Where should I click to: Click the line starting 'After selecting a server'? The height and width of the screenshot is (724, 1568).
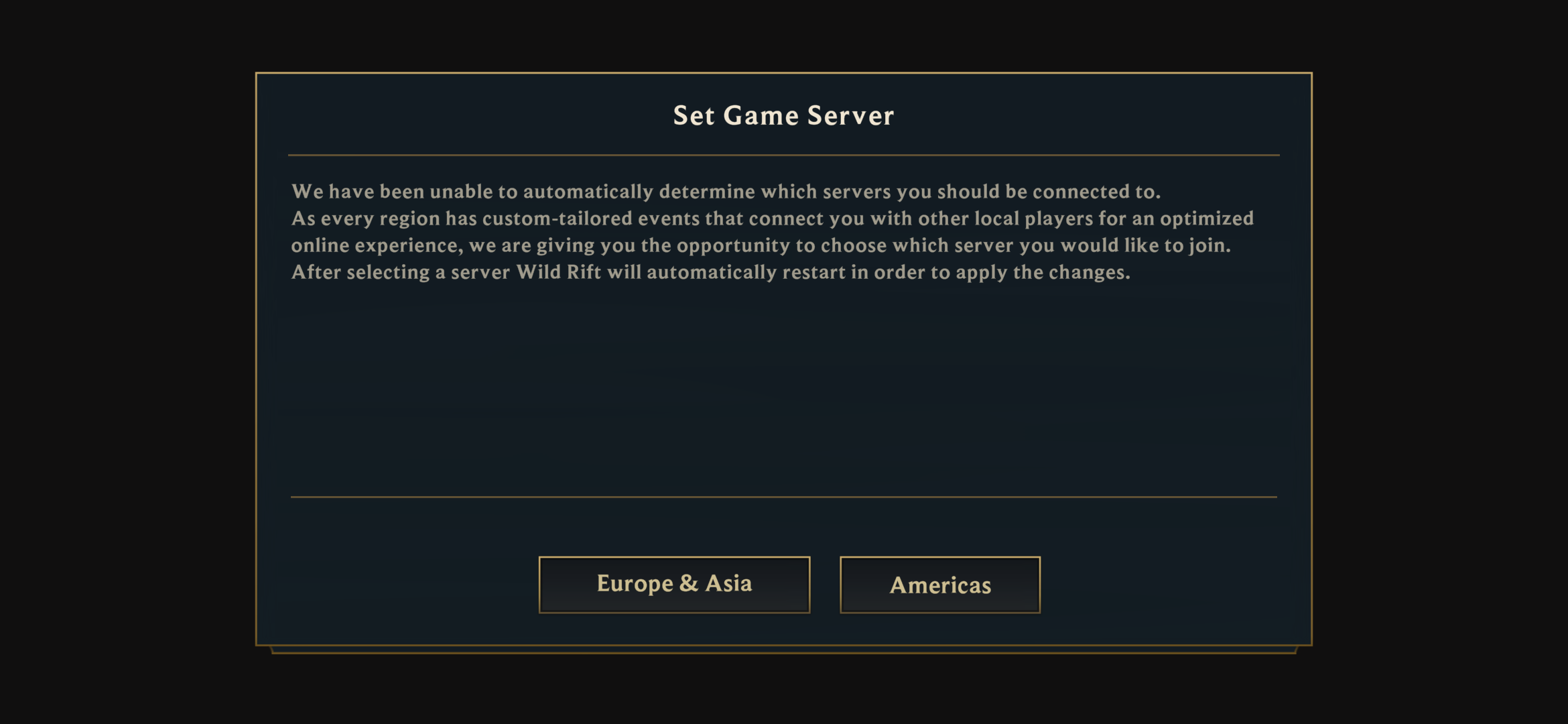coord(711,272)
